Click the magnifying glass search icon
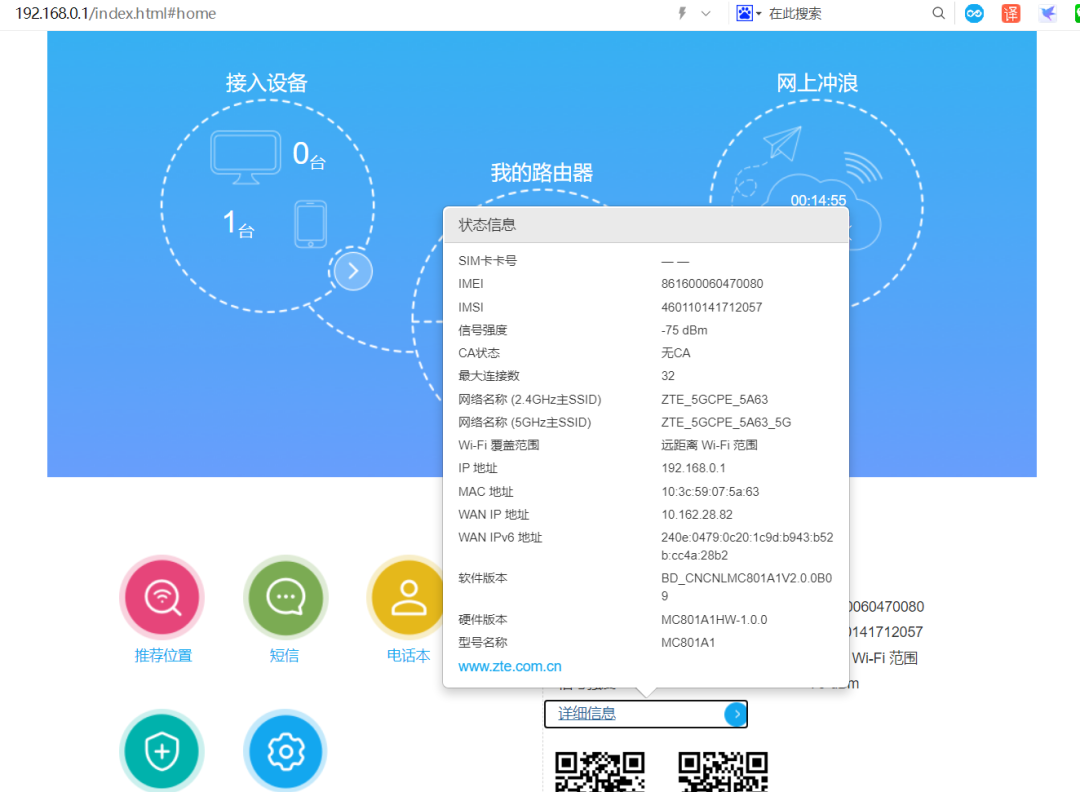The width and height of the screenshot is (1080, 792). coord(938,13)
